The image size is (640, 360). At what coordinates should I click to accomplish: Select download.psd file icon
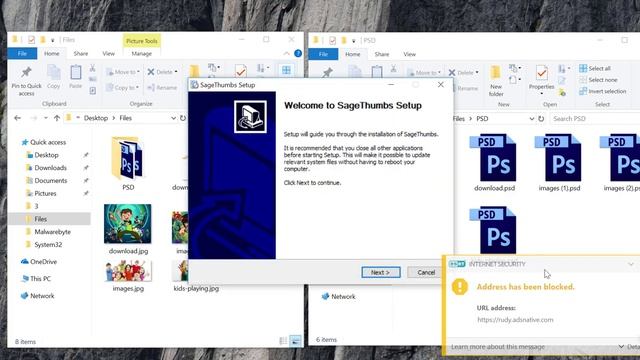coord(494,158)
